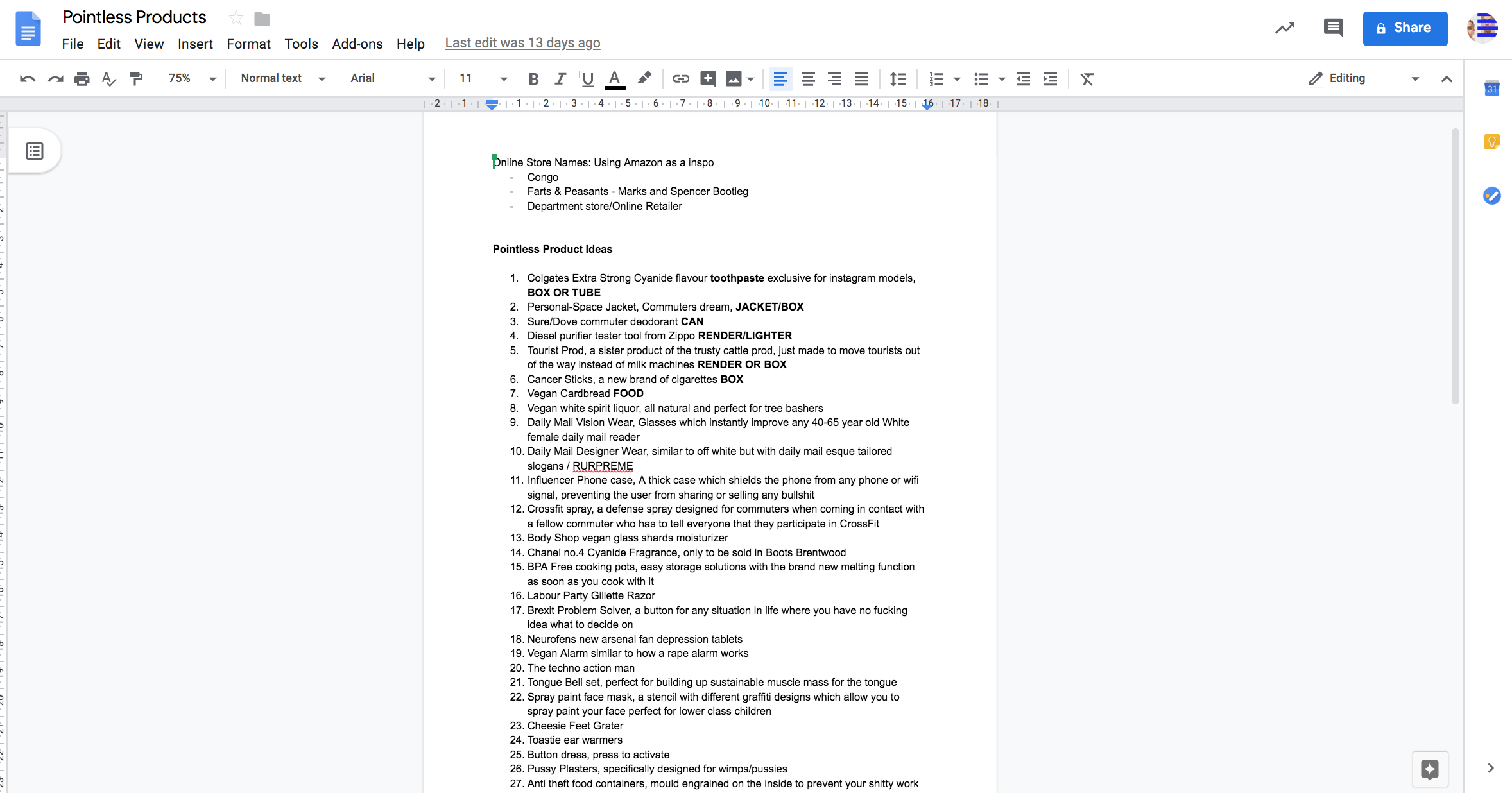Screen dimensions: 1512x793
Task: Toggle the numbered list
Action: pos(936,79)
